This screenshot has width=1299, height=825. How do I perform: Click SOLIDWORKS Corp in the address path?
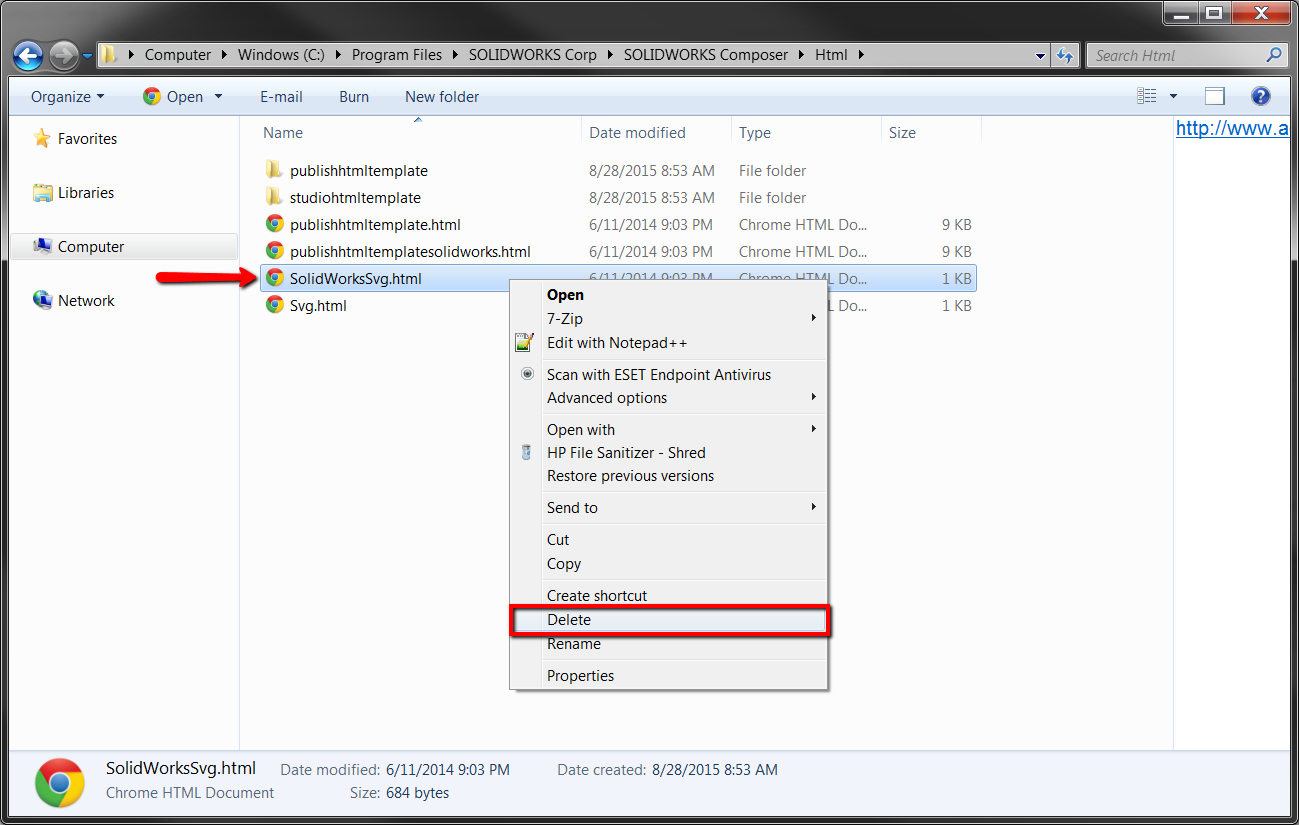[533, 55]
